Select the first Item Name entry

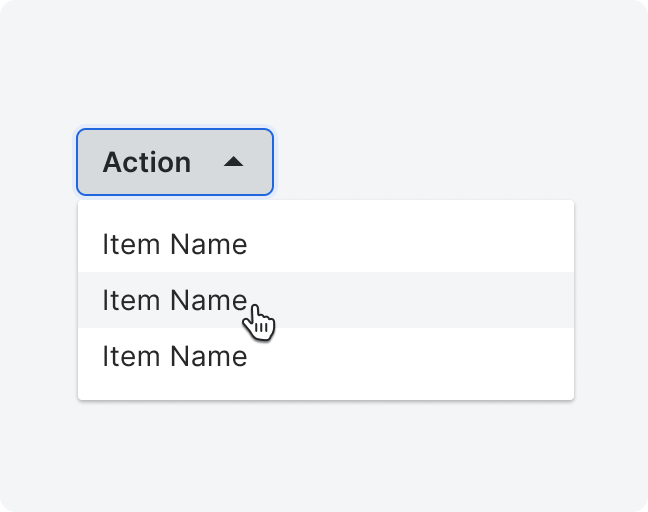[x=326, y=244]
